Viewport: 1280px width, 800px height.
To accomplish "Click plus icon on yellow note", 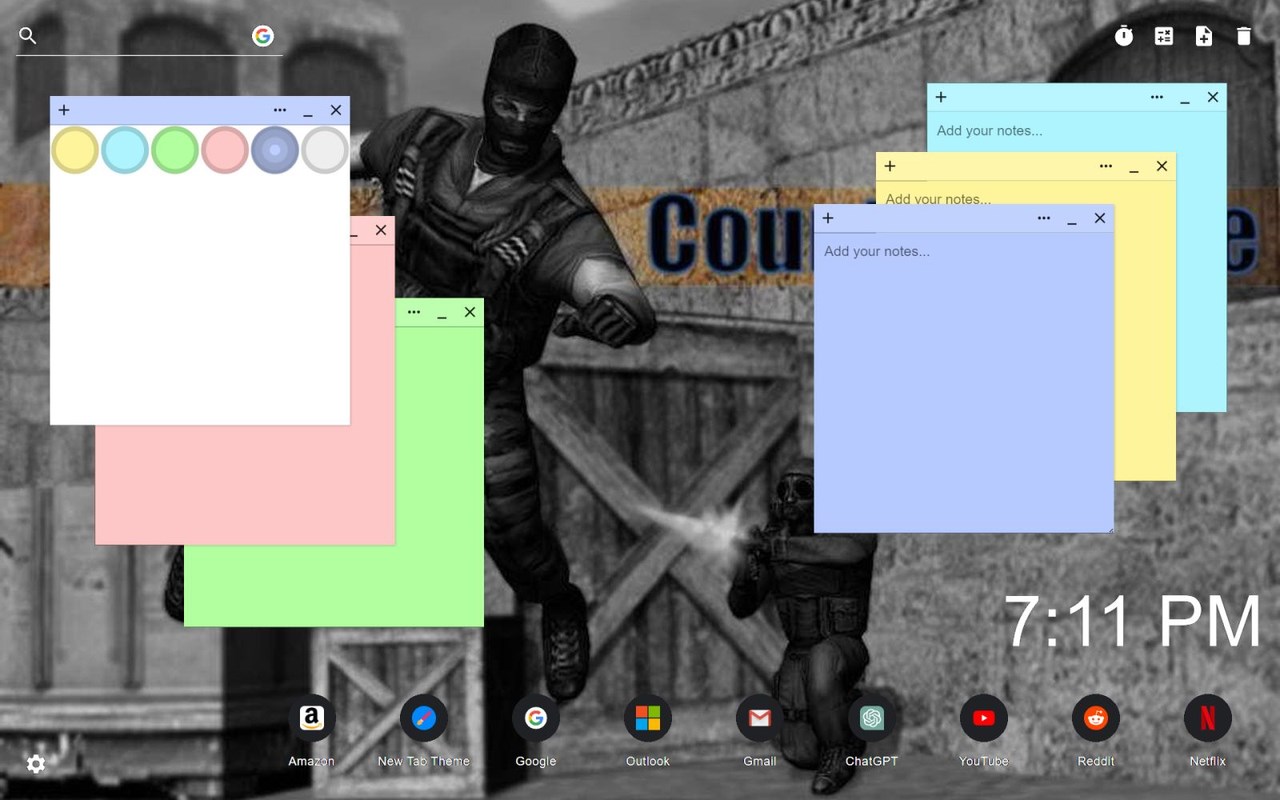I will [x=890, y=166].
